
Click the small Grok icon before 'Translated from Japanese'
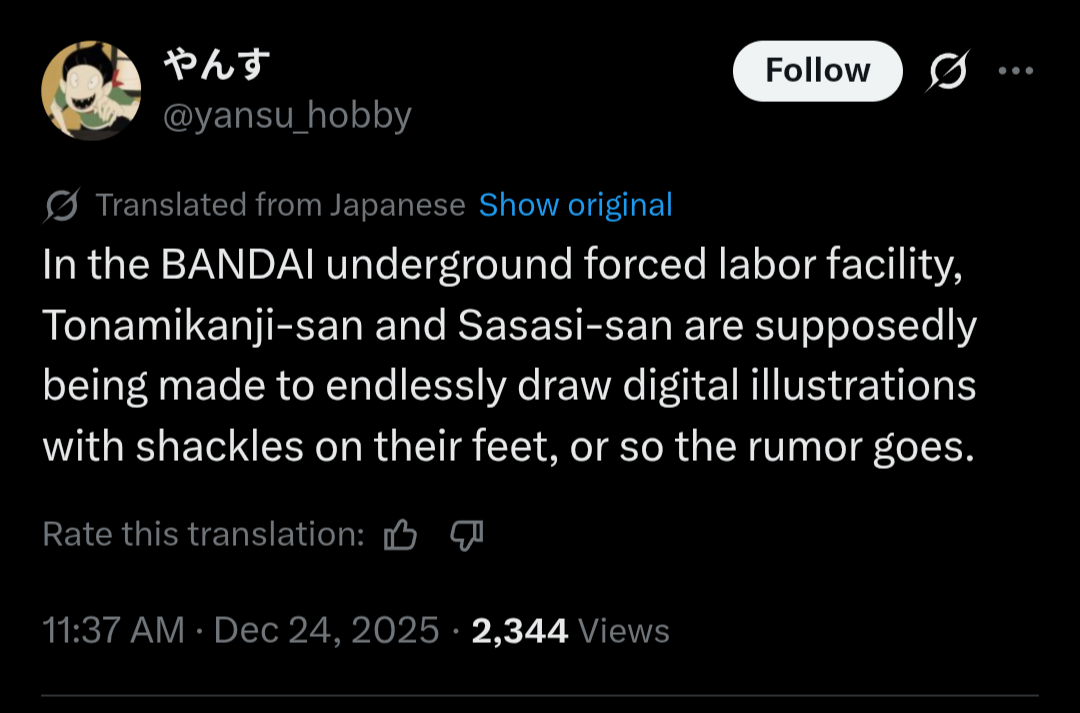pos(63,206)
